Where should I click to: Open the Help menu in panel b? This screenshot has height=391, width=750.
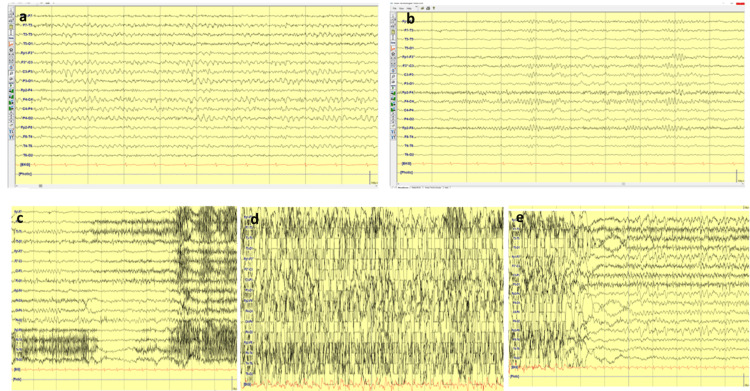409,8
